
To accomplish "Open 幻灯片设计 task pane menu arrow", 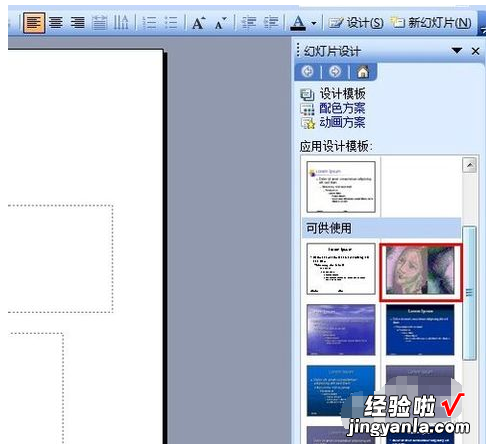I will coord(457,51).
